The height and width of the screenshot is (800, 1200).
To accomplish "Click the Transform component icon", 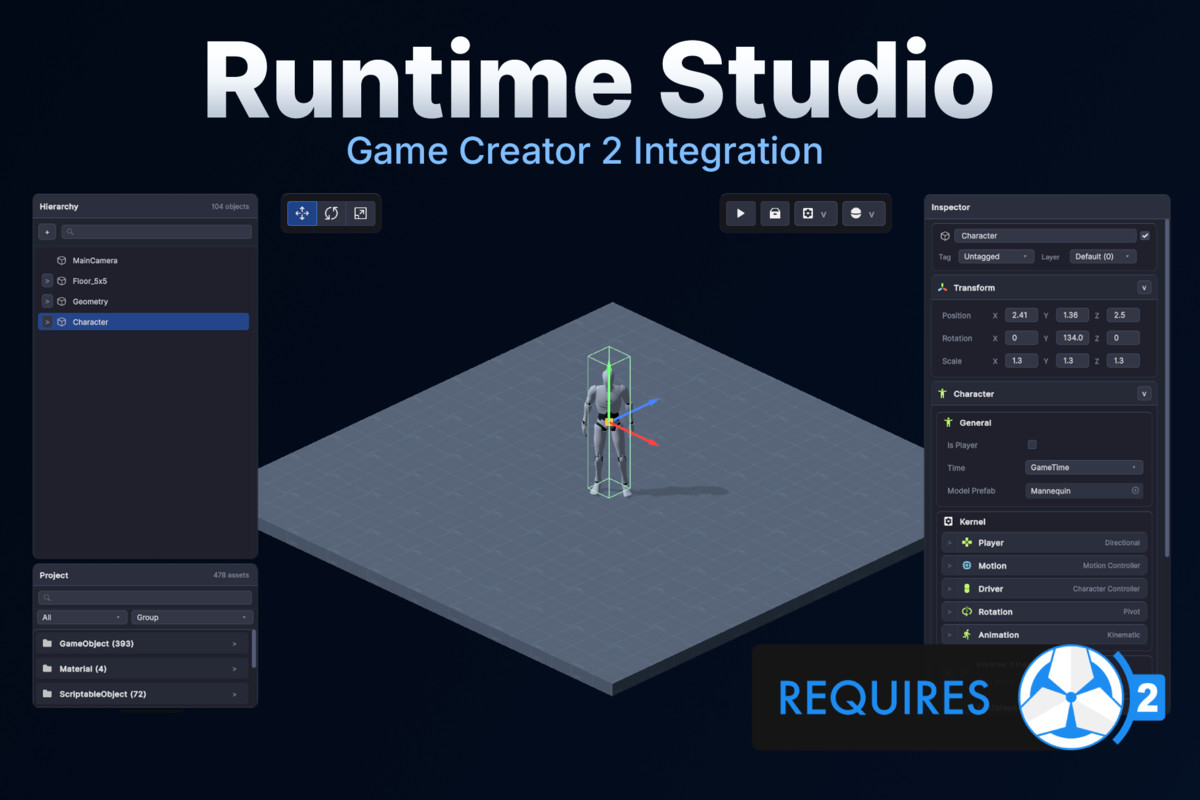I will point(942,287).
